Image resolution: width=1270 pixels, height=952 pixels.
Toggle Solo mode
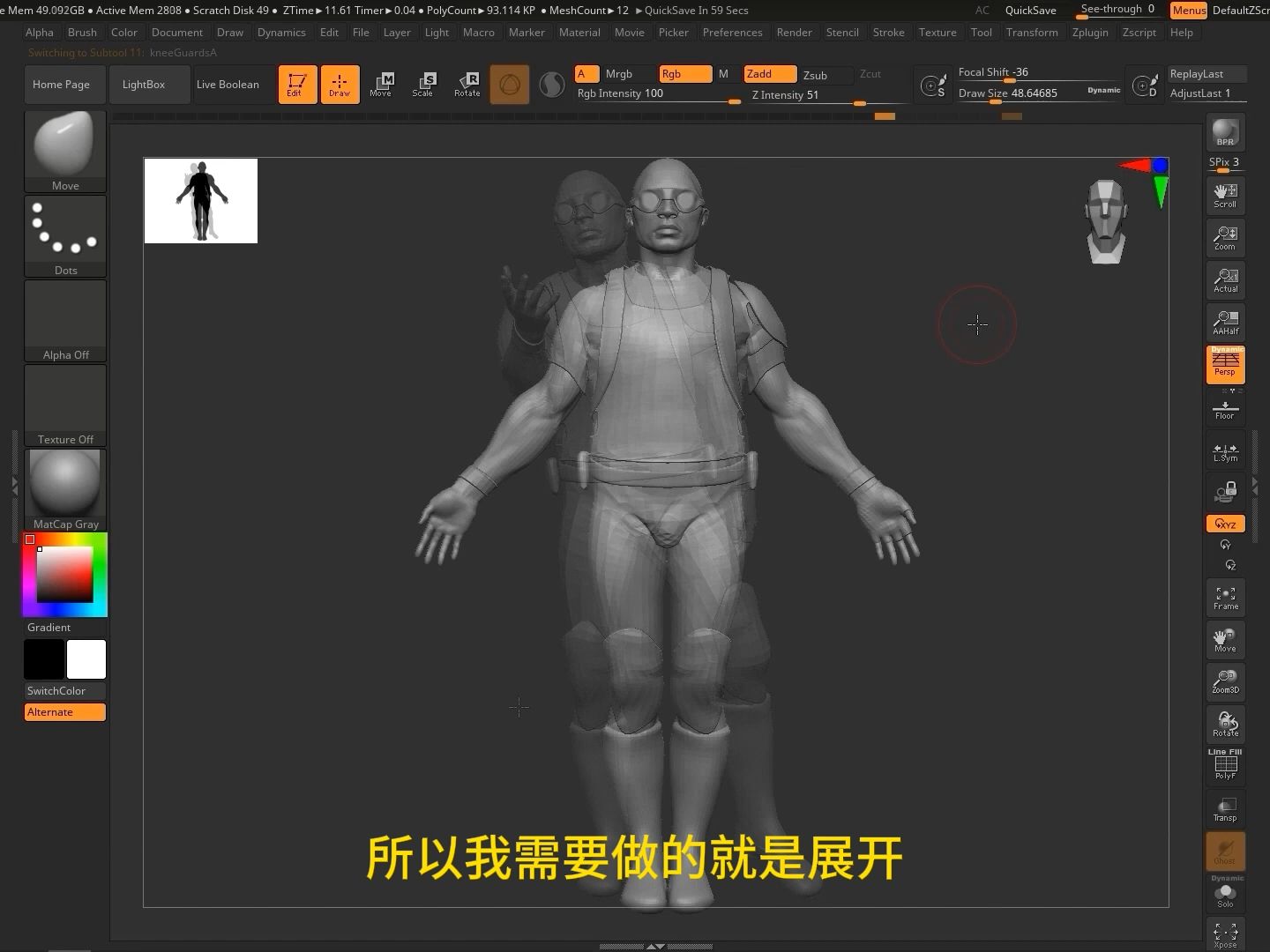click(x=1225, y=893)
